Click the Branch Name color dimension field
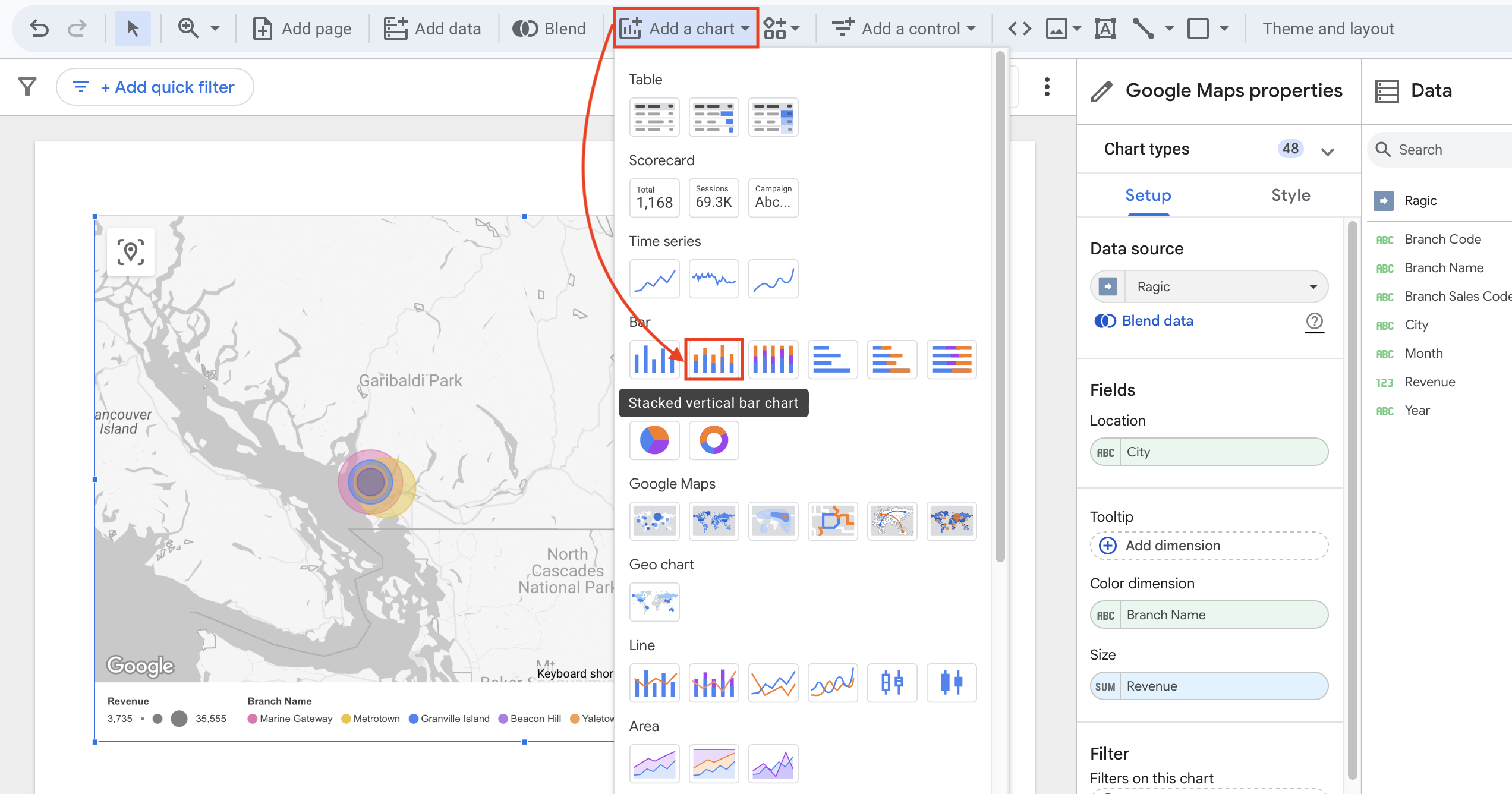Screen dimensions: 1512x794 click(x=1209, y=615)
